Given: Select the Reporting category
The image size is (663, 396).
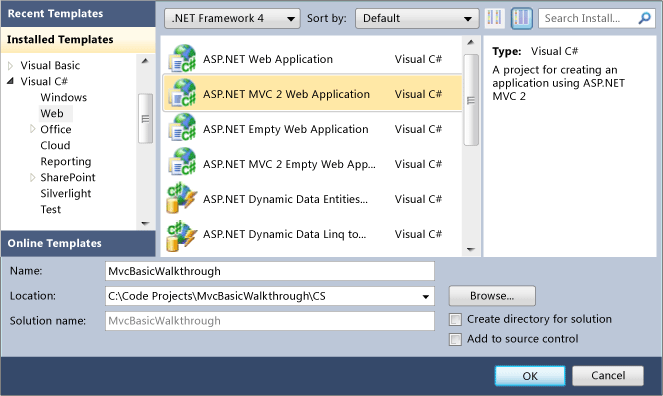Looking at the screenshot, I should coord(66,161).
